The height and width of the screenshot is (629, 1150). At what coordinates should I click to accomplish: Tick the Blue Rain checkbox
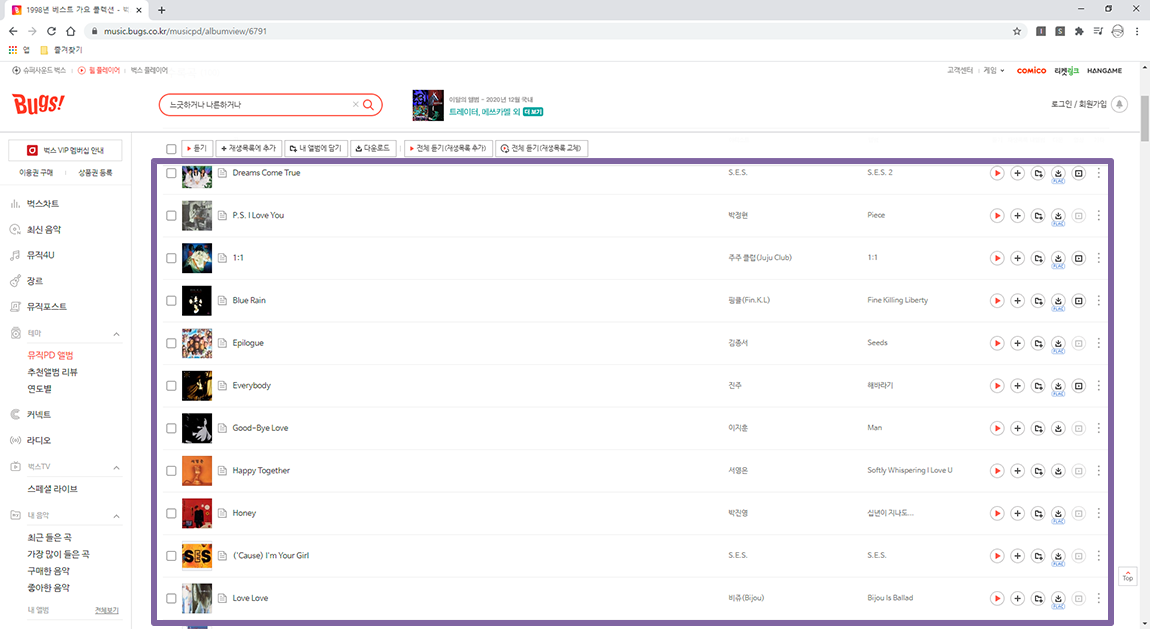click(x=171, y=301)
